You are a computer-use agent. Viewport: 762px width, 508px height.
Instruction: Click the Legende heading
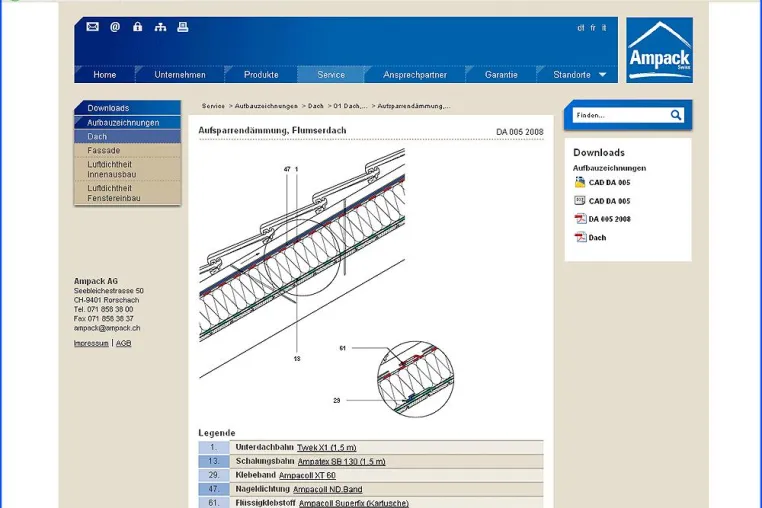click(x=217, y=433)
